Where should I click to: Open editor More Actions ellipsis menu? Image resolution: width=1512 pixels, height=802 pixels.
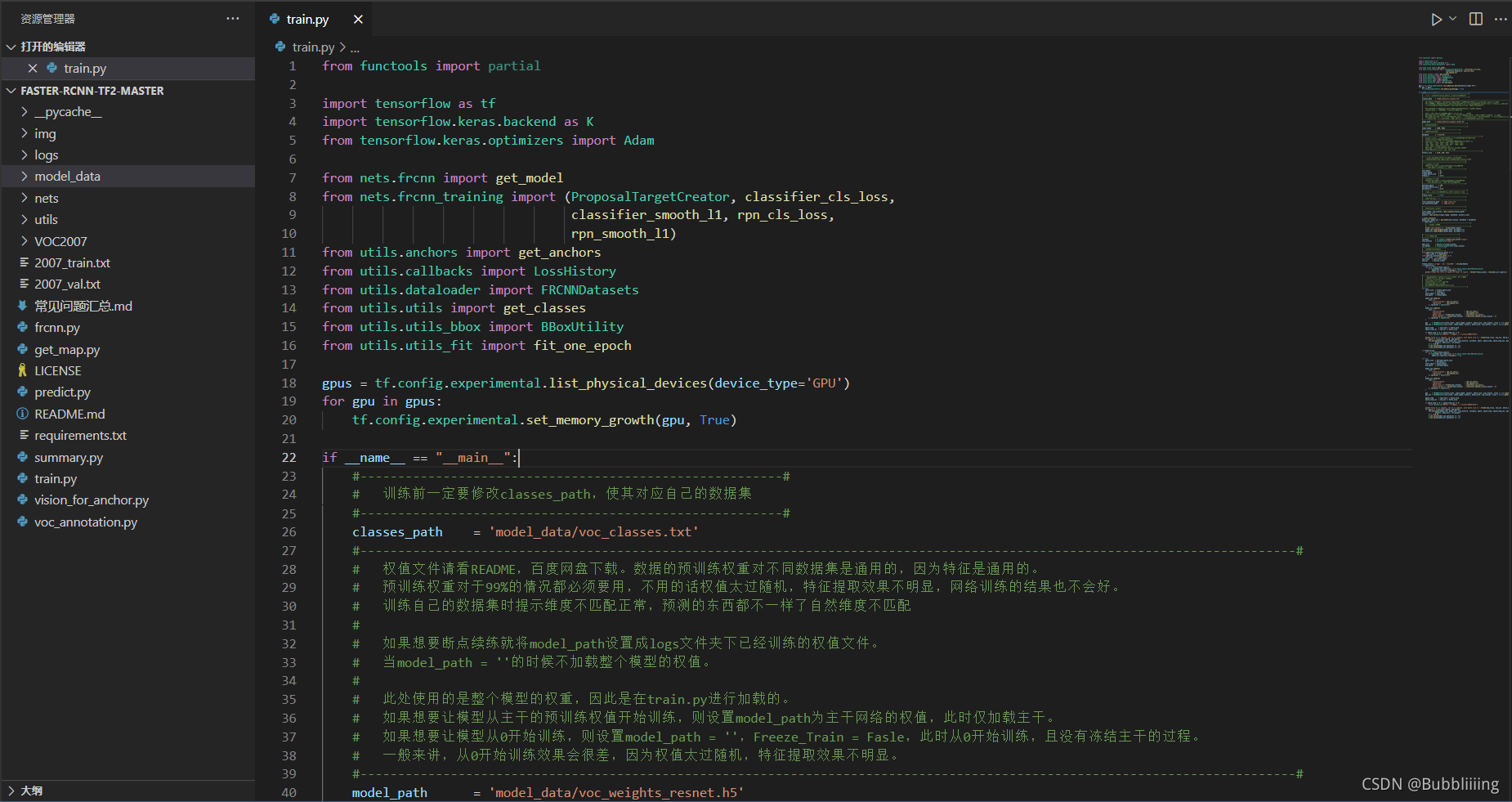point(1501,19)
